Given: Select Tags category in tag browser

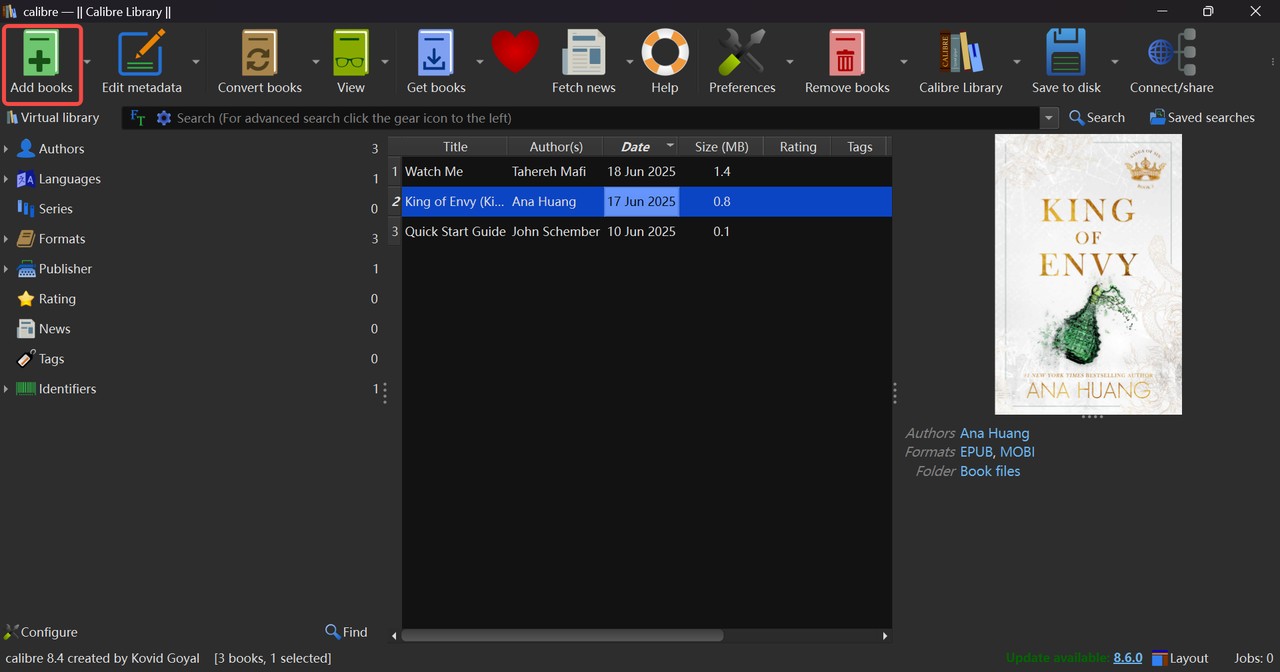Looking at the screenshot, I should (51, 359).
